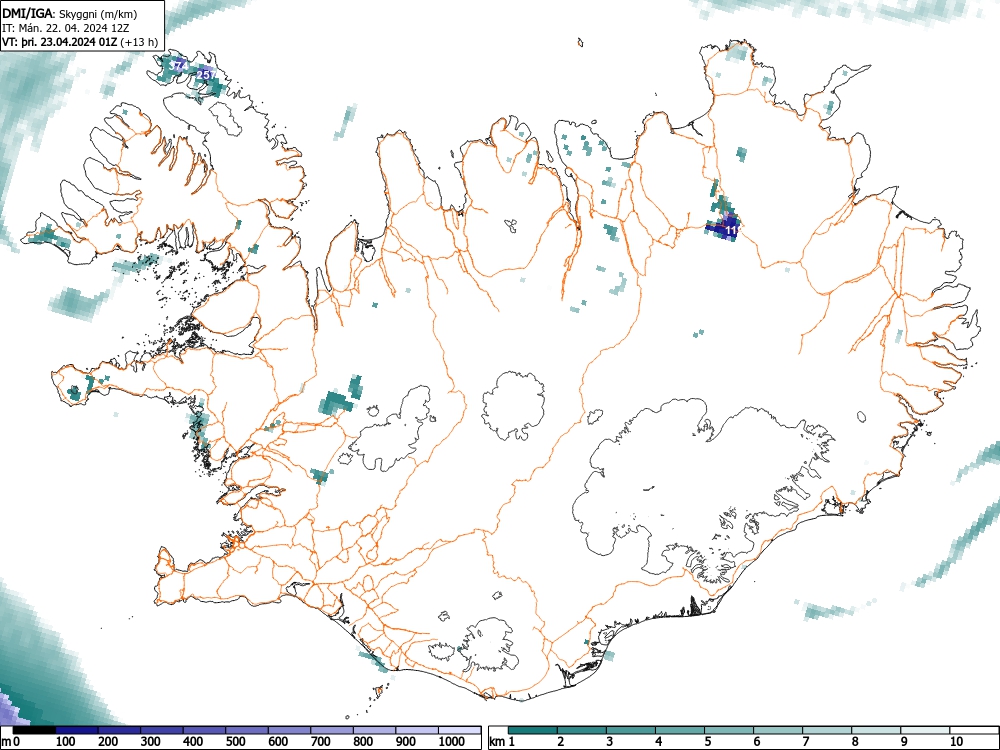Click the "300" meter legend label
The width and height of the screenshot is (1000, 750).
[x=151, y=742]
